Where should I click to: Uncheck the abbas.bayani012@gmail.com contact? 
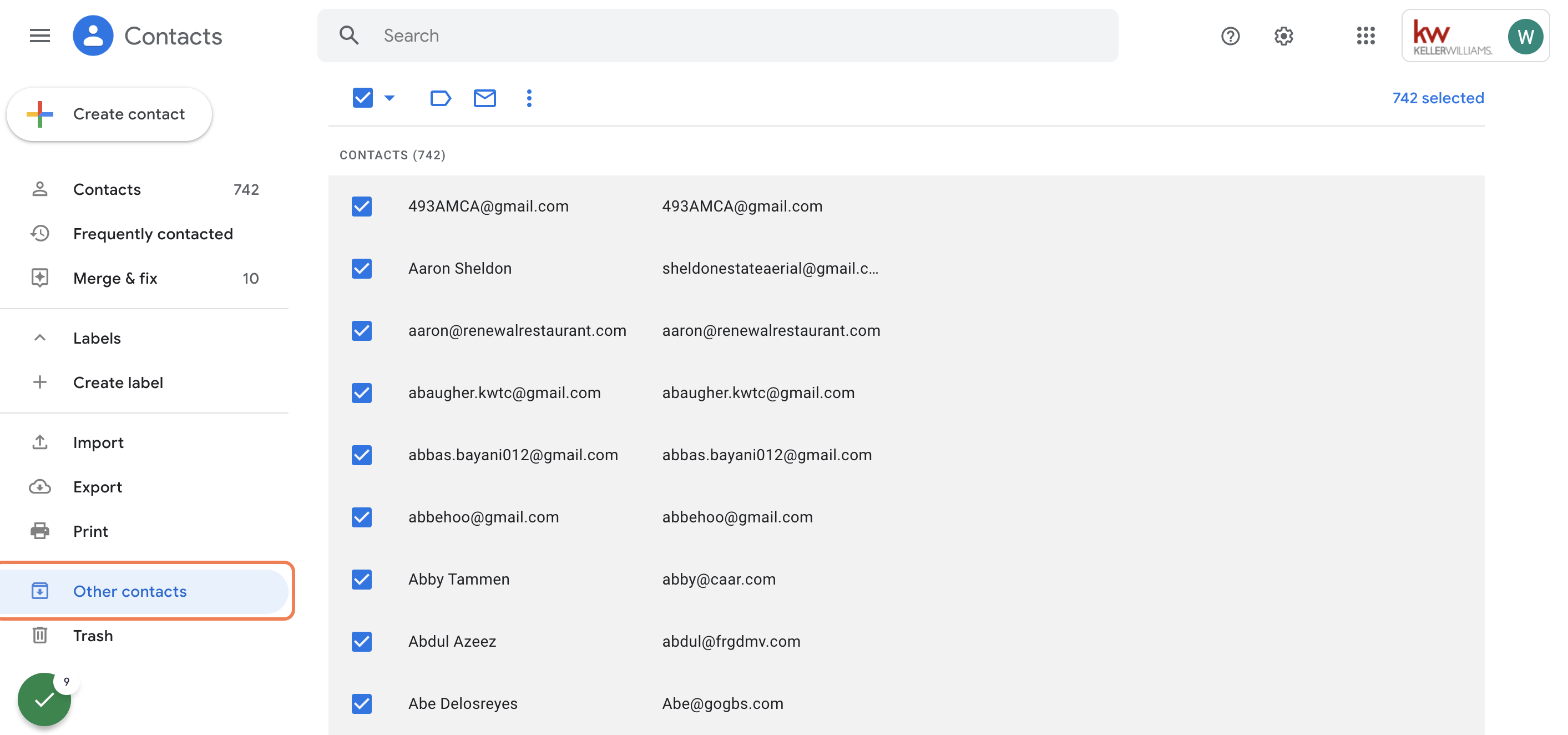362,455
